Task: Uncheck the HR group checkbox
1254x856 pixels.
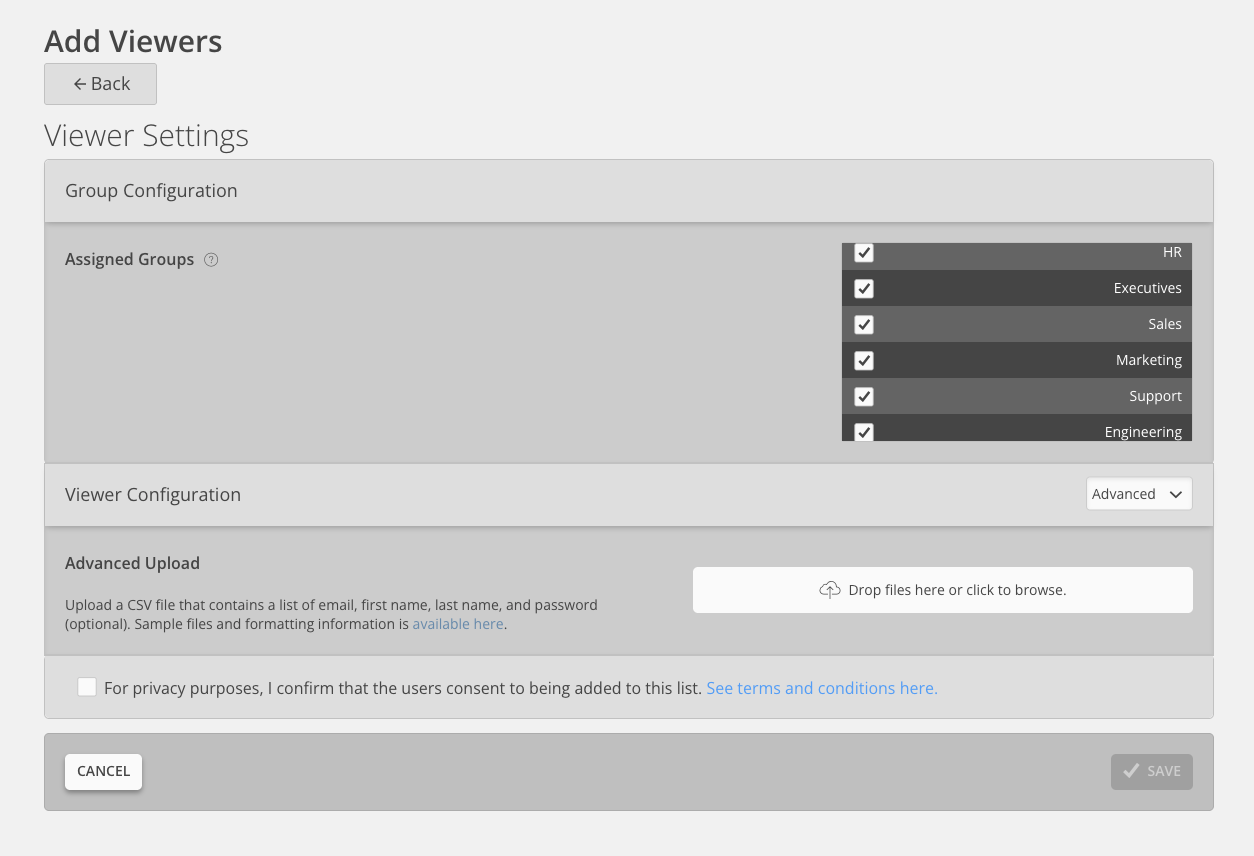Action: point(864,253)
